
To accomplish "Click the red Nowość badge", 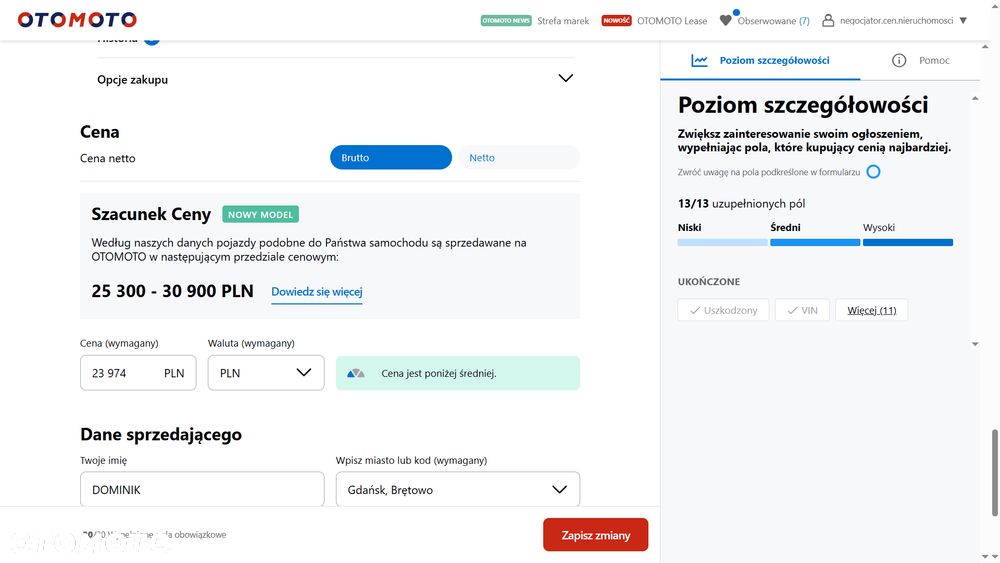I will tap(616, 20).
